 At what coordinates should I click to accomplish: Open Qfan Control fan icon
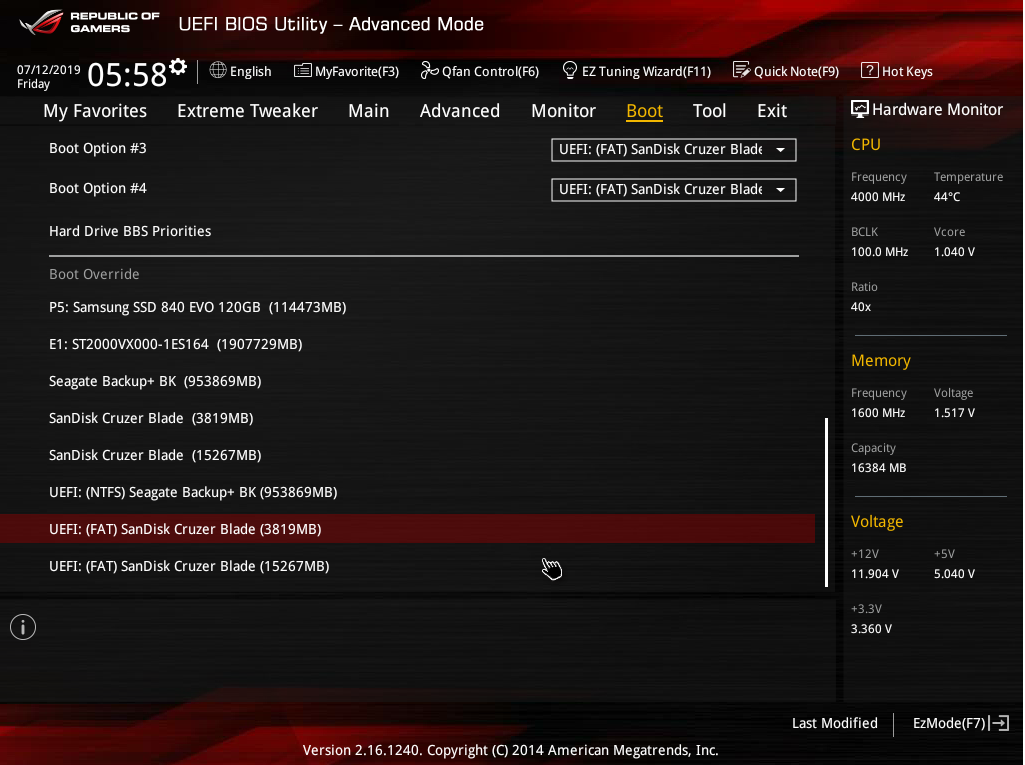pos(429,71)
